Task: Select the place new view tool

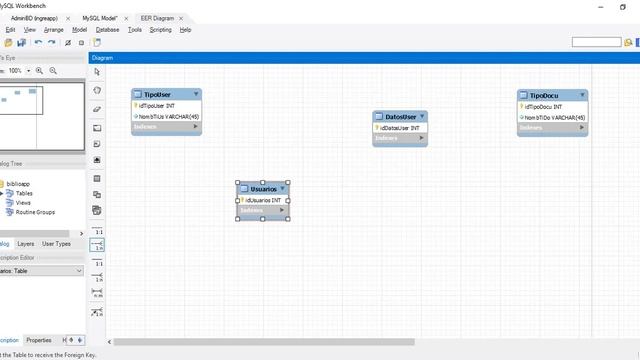Action: (x=97, y=194)
